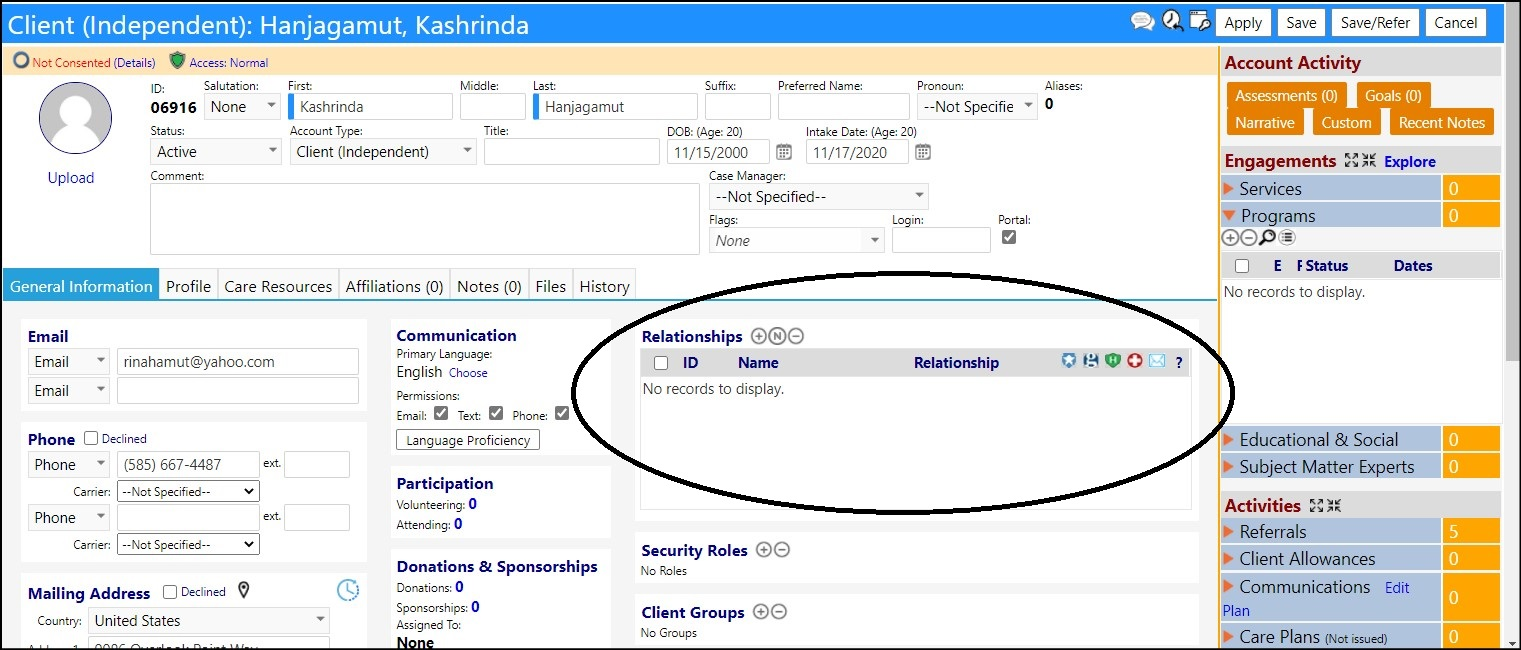Click the floppy disk relationship column icon
The width and height of the screenshot is (1521, 650).
(x=1091, y=361)
